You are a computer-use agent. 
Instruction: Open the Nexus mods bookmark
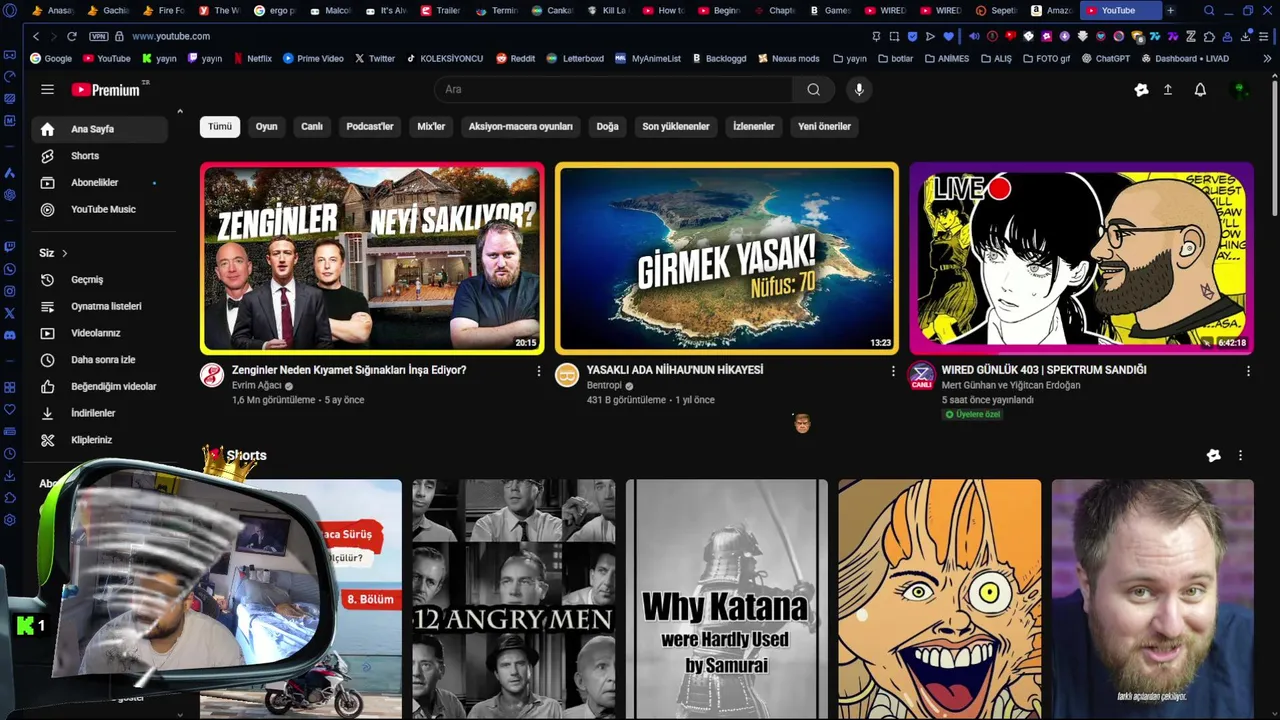[789, 58]
